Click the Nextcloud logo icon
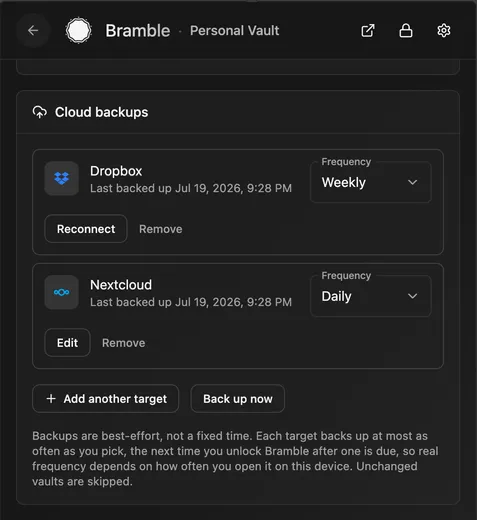477x520 pixels. pyautogui.click(x=62, y=292)
